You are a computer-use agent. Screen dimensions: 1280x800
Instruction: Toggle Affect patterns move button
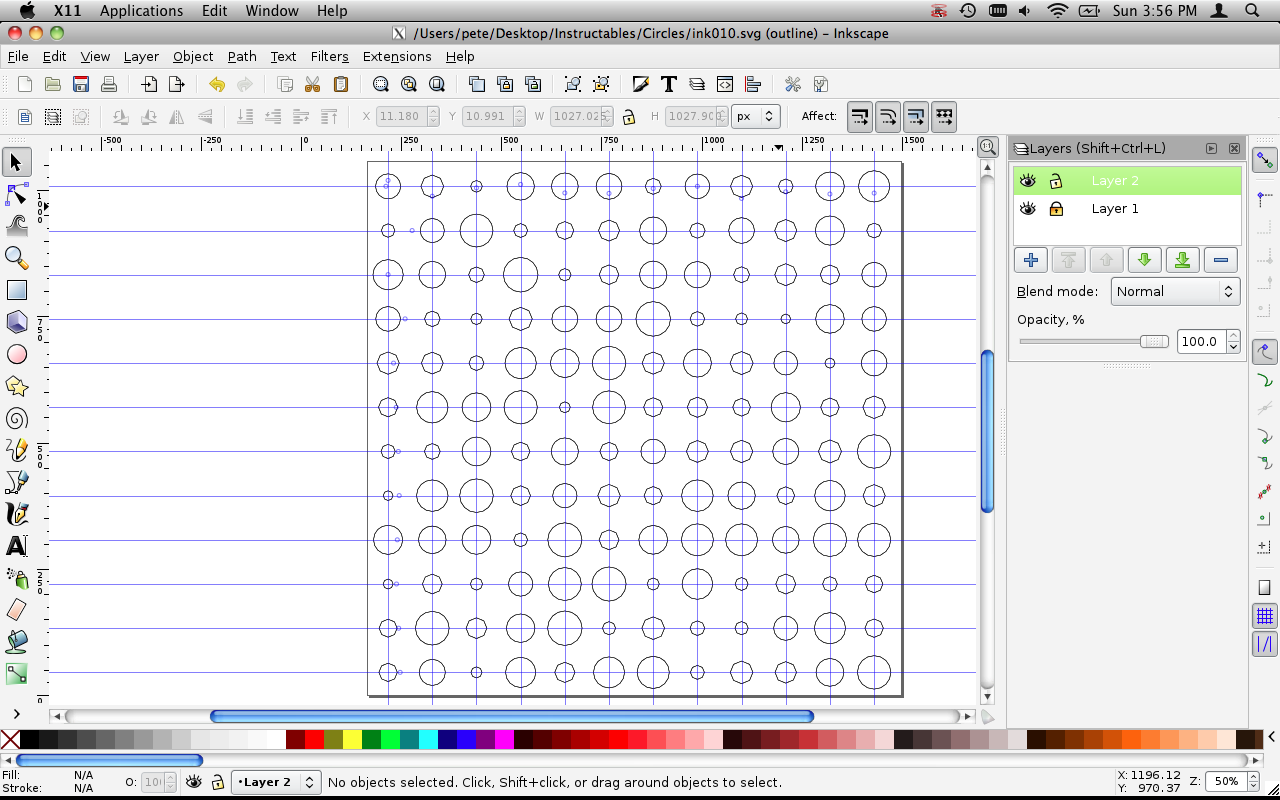tap(944, 117)
